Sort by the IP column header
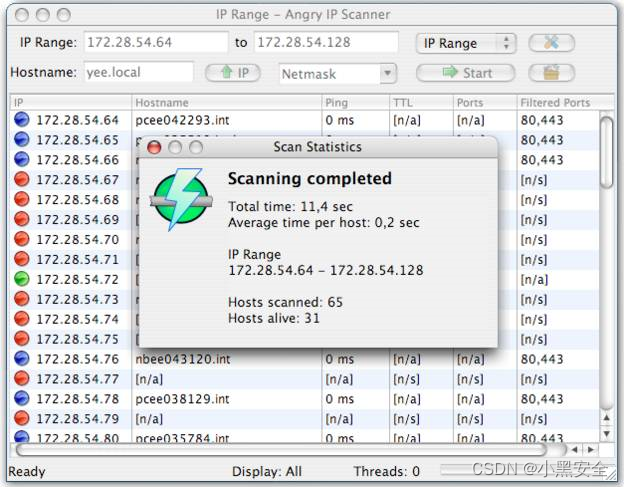This screenshot has height=487, width=624. point(71,103)
